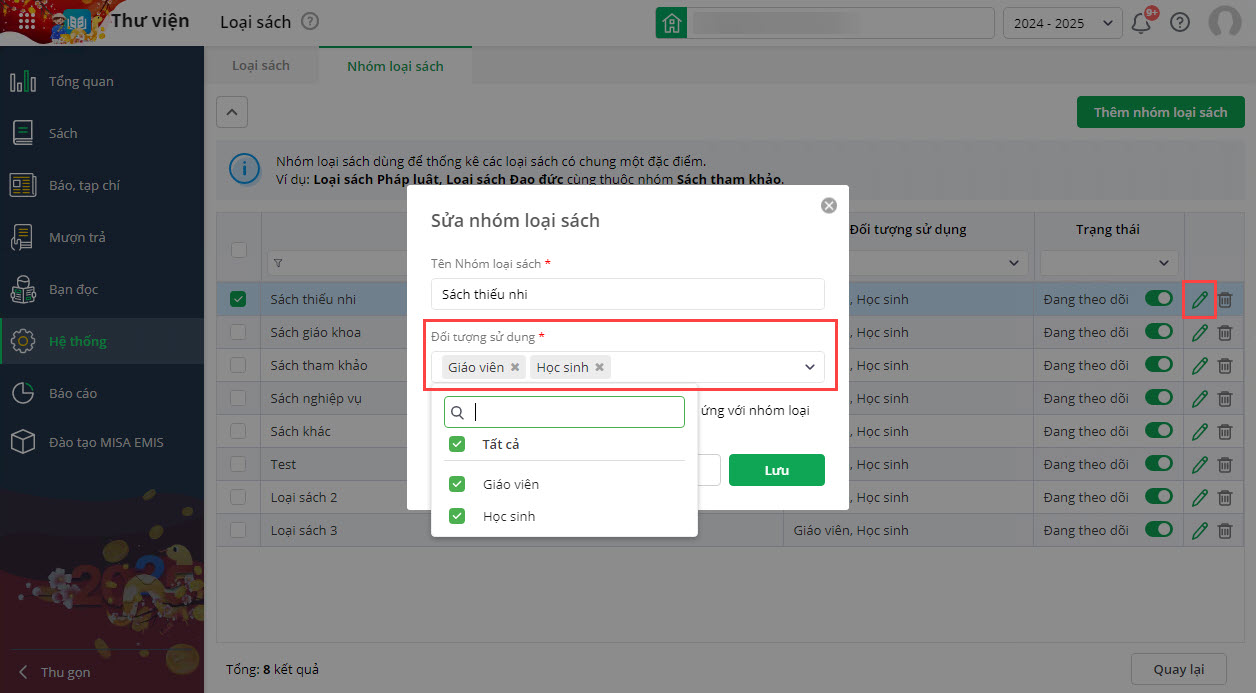Uncheck Học sinh option in dropdown
1256x693 pixels.
pos(457,516)
